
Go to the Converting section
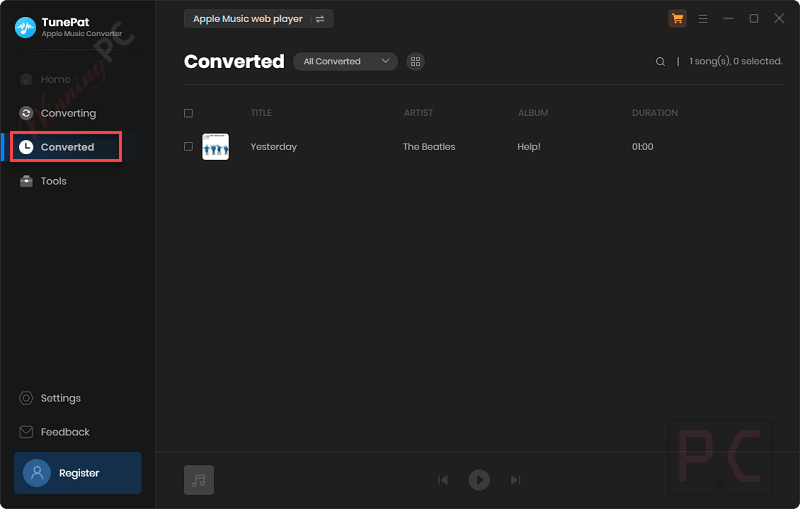click(58, 113)
